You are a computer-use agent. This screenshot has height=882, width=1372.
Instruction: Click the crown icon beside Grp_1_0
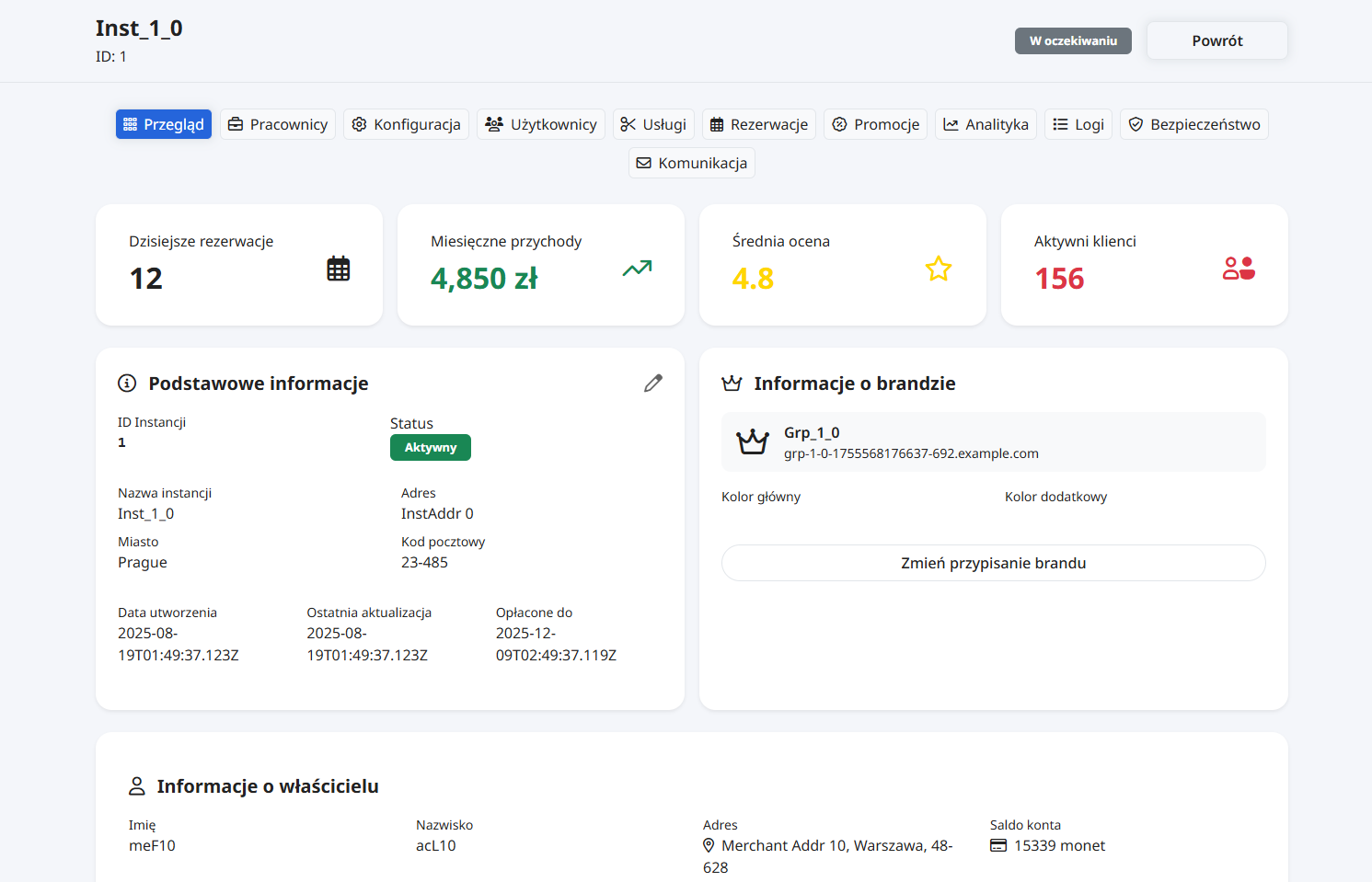coord(753,442)
